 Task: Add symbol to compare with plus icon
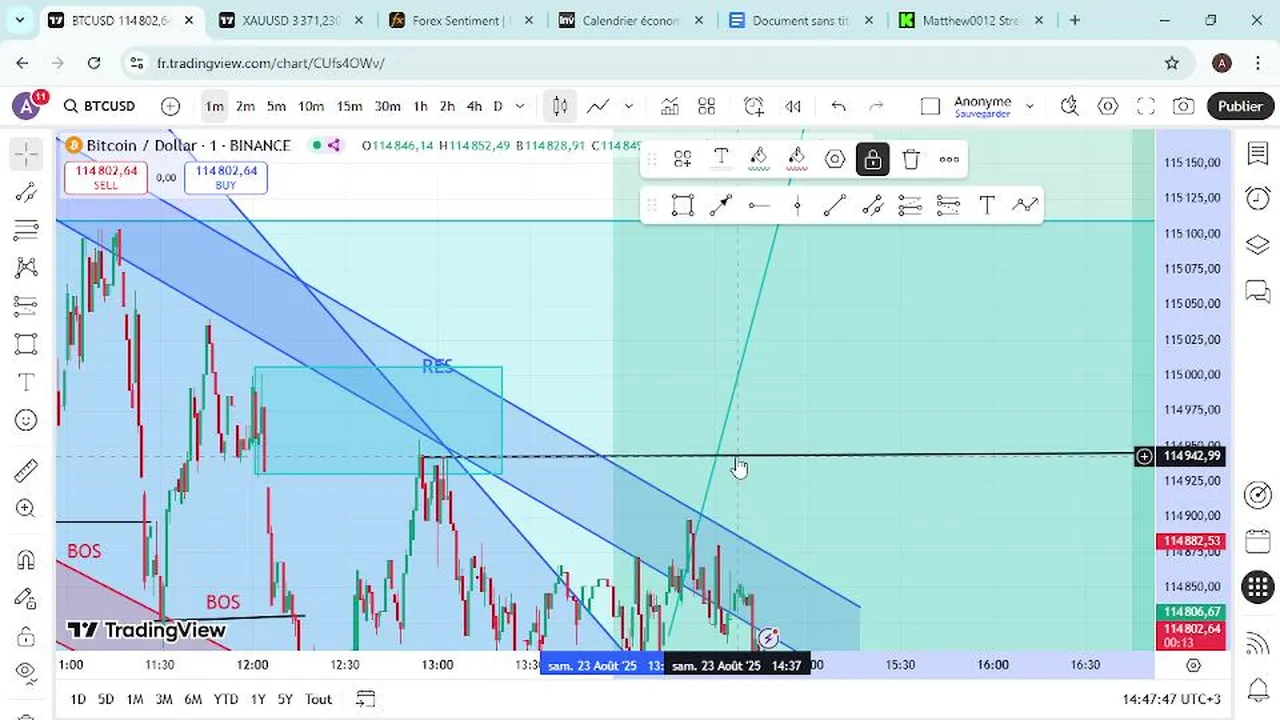point(170,106)
